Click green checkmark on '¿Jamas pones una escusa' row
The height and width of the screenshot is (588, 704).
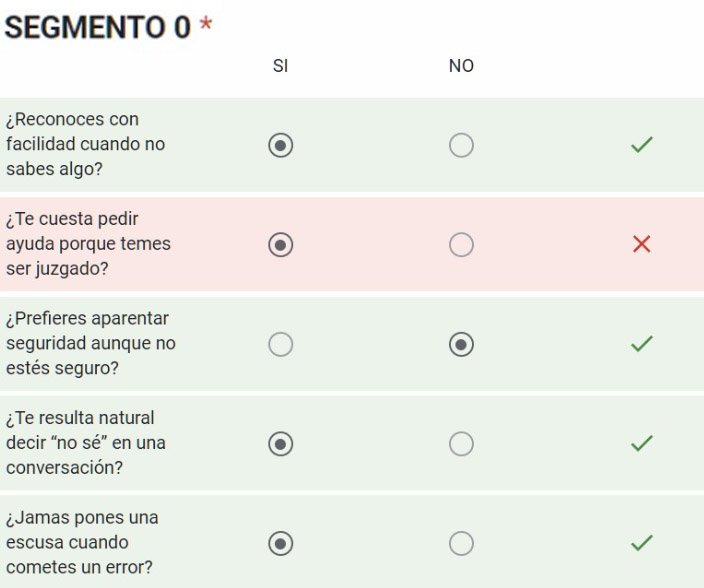642,543
